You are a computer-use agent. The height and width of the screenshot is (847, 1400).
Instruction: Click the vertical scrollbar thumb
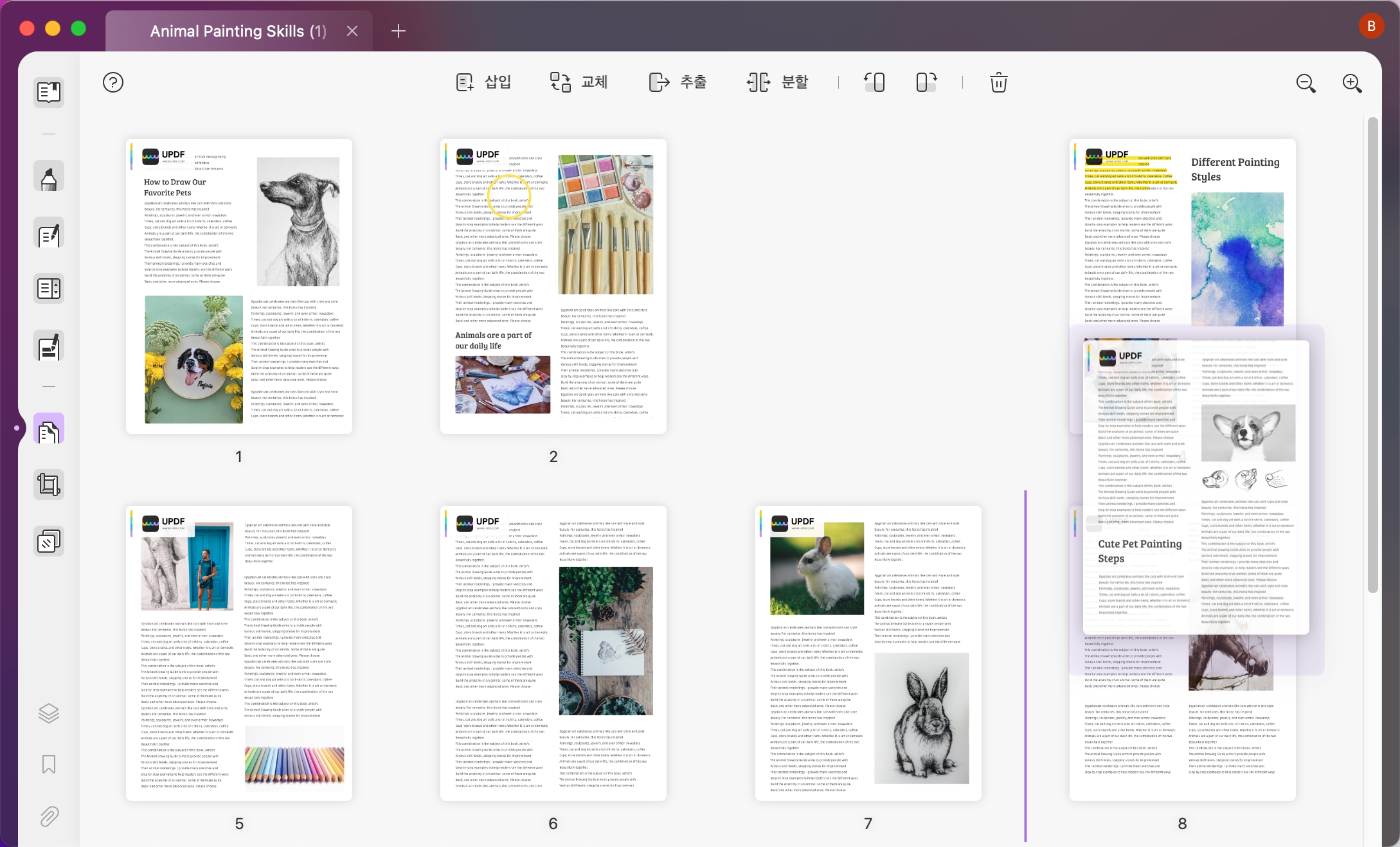coord(1372,355)
